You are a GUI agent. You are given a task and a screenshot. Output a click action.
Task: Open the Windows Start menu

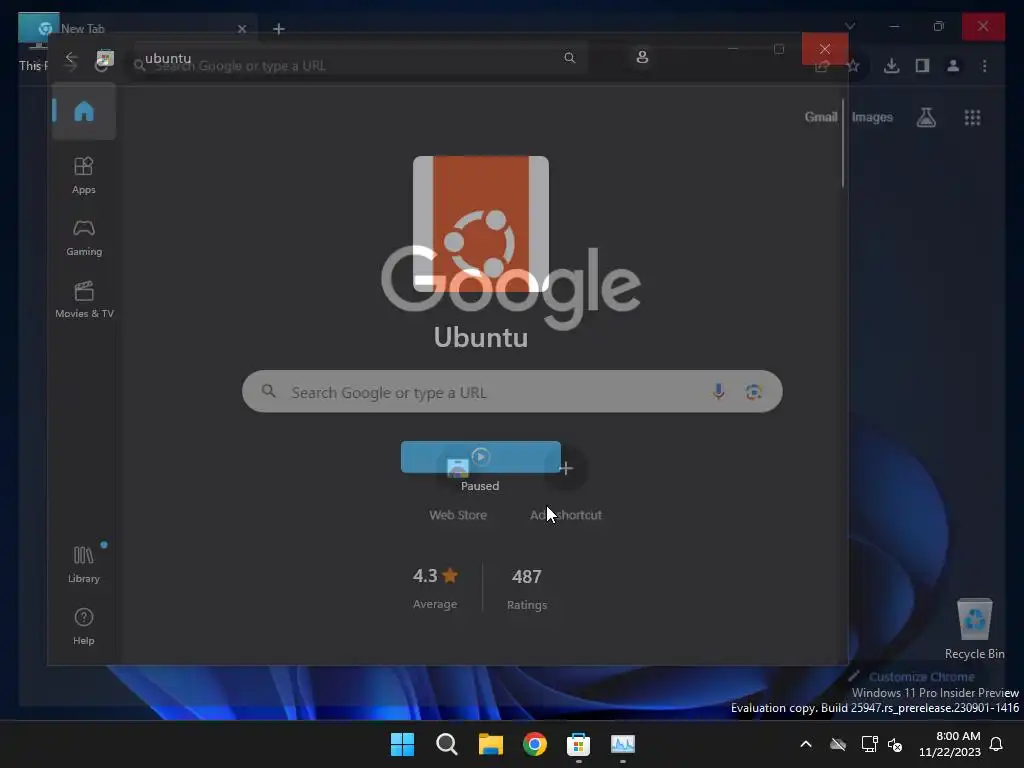coord(402,744)
